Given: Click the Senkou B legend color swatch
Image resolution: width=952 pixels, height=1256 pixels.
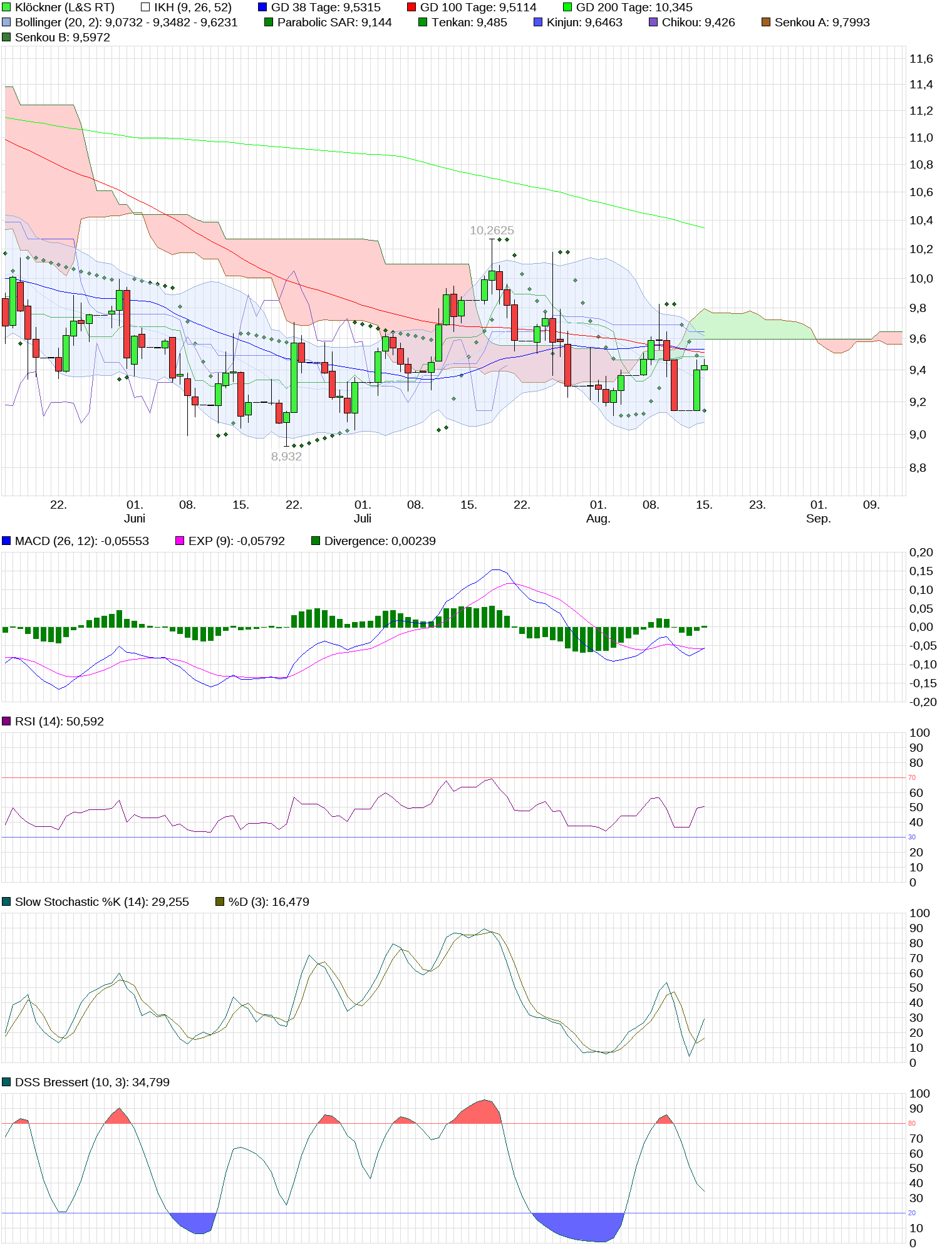Looking at the screenshot, I should [6, 38].
